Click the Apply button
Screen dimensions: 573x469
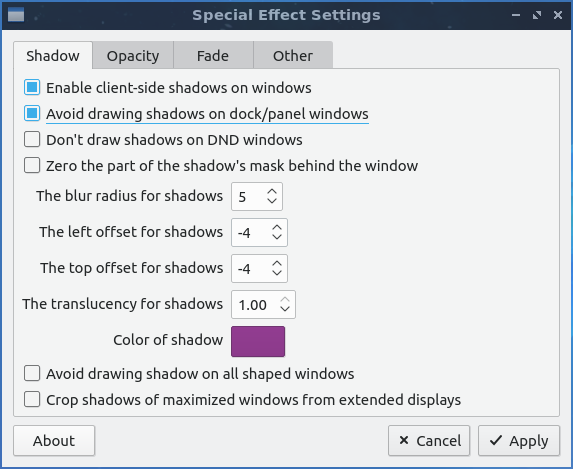click(519, 440)
